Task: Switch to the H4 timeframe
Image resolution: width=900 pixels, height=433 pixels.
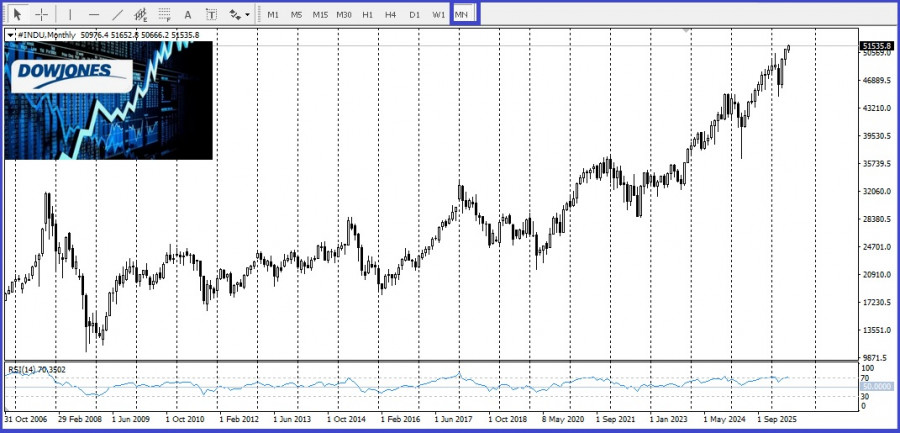Action: point(391,15)
